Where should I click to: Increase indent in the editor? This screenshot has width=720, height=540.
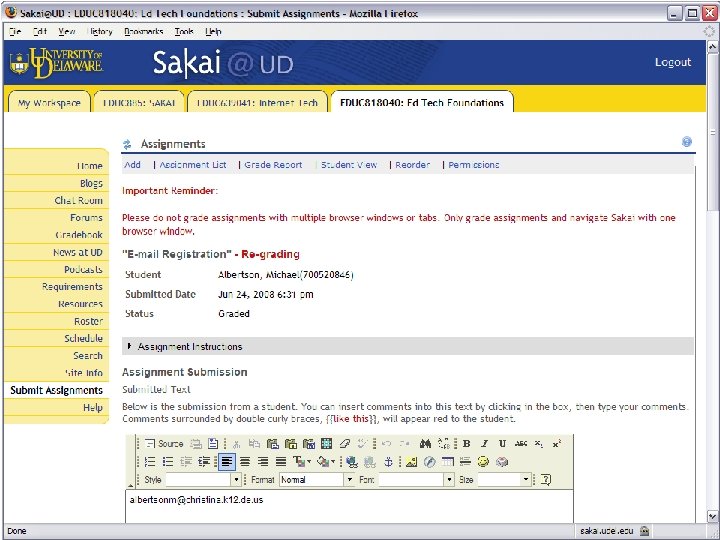(203, 461)
